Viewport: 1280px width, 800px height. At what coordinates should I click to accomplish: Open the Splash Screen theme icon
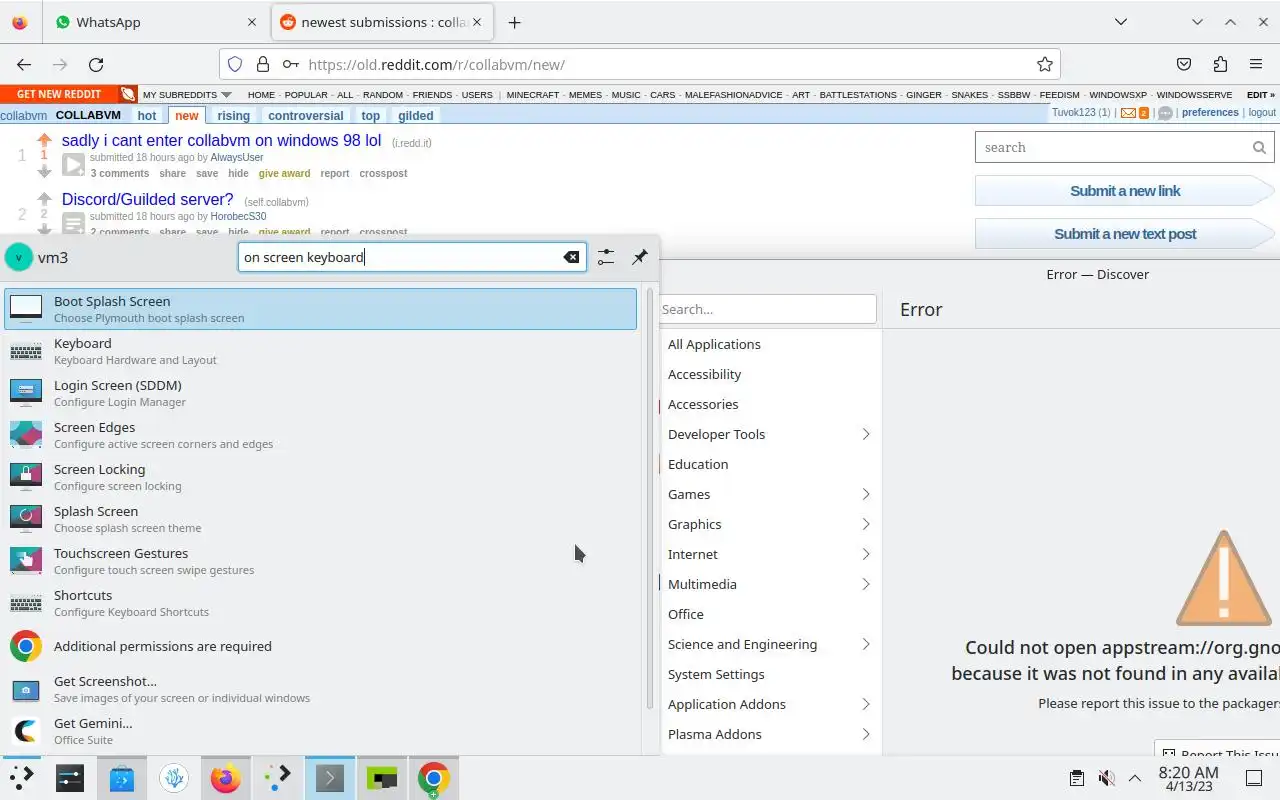(x=26, y=519)
